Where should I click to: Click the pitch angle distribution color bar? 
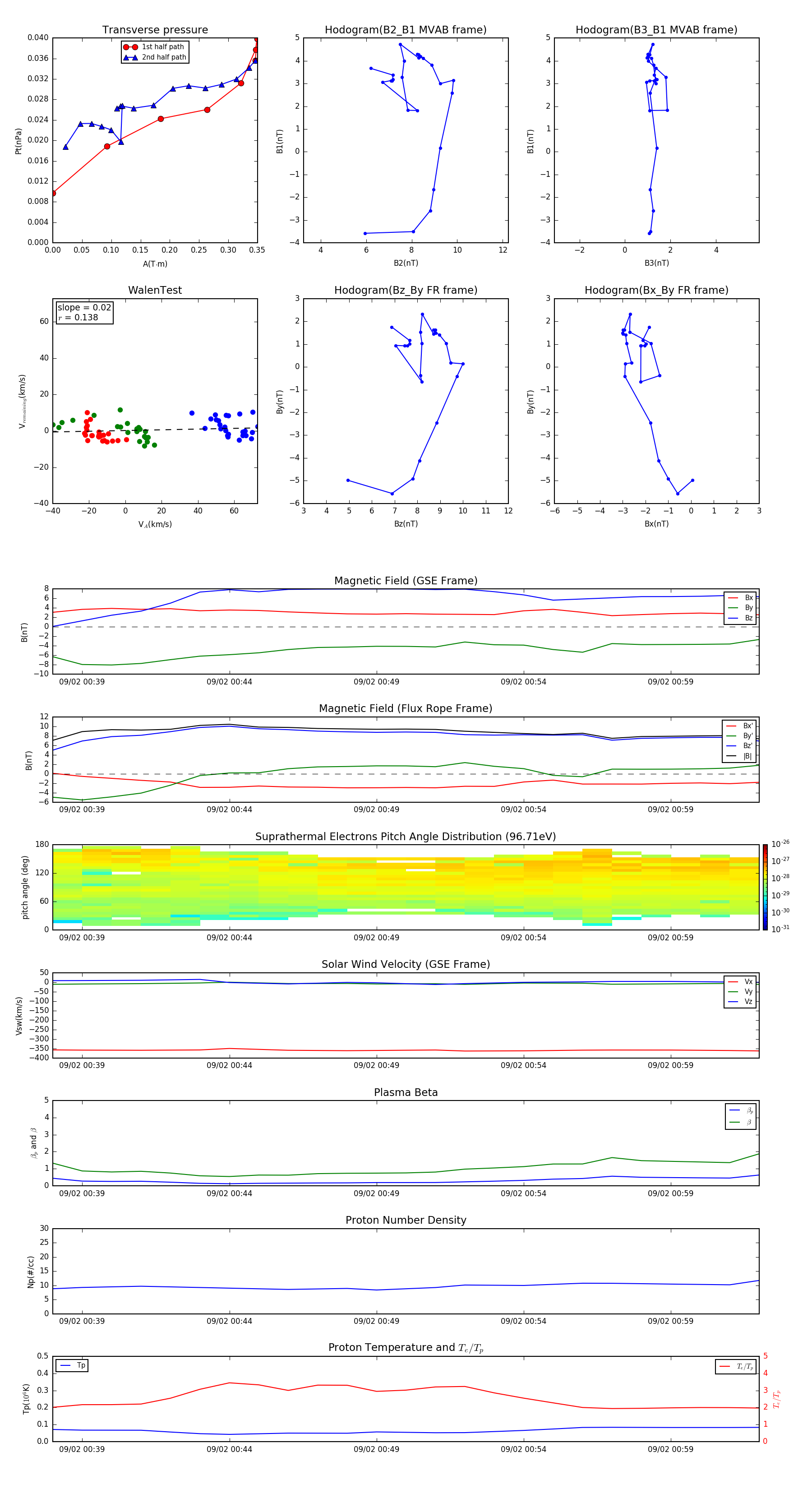pyautogui.click(x=765, y=887)
